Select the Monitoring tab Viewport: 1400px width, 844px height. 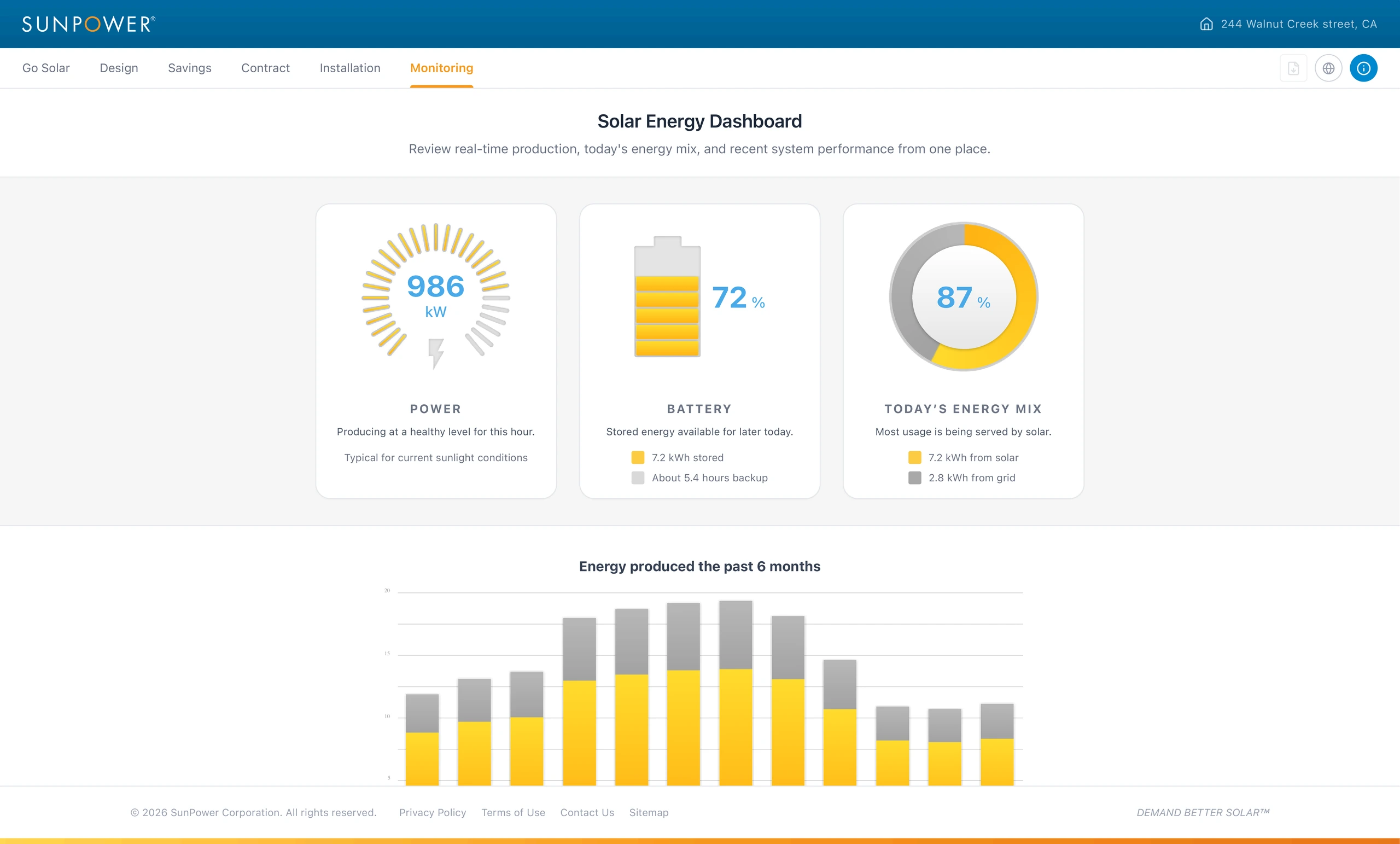tap(441, 68)
